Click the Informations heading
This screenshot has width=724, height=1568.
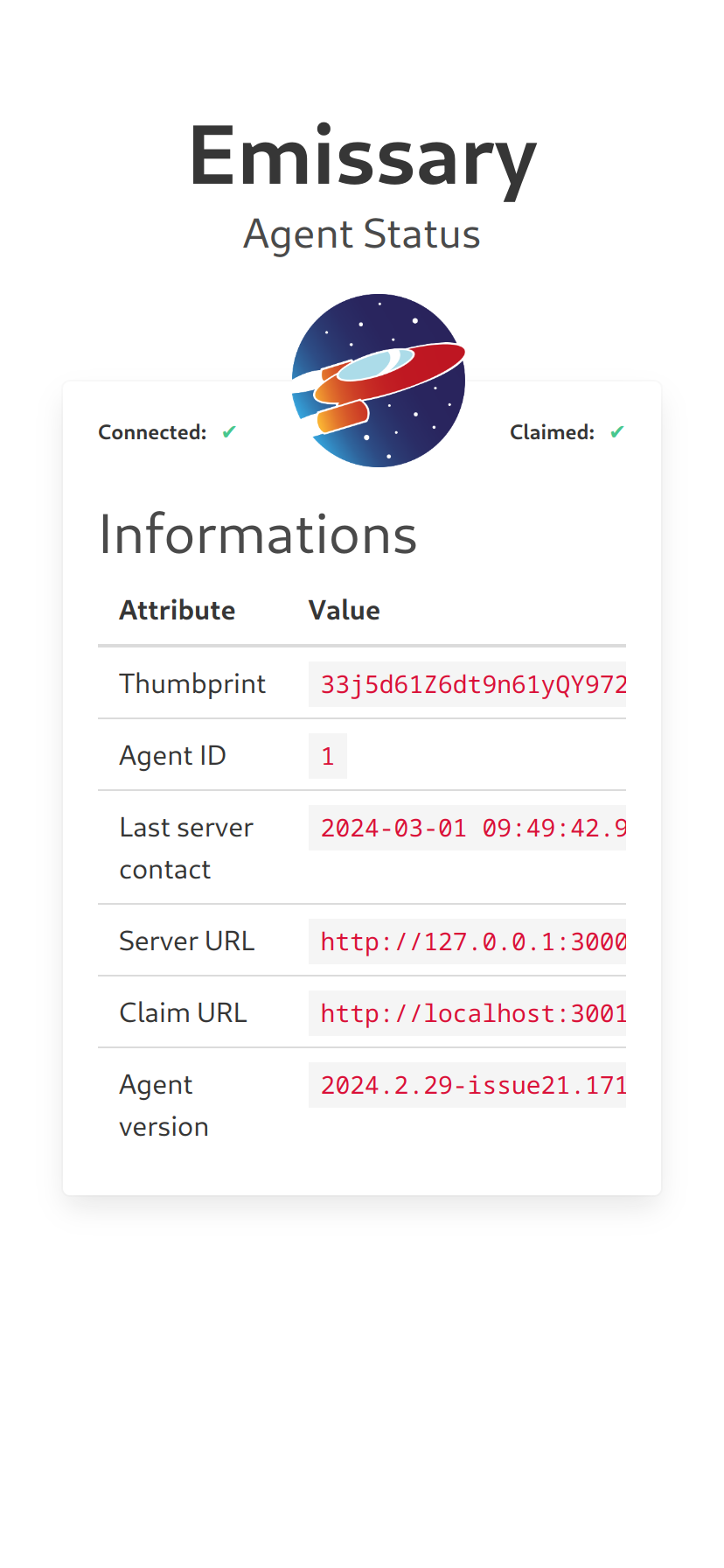[258, 535]
